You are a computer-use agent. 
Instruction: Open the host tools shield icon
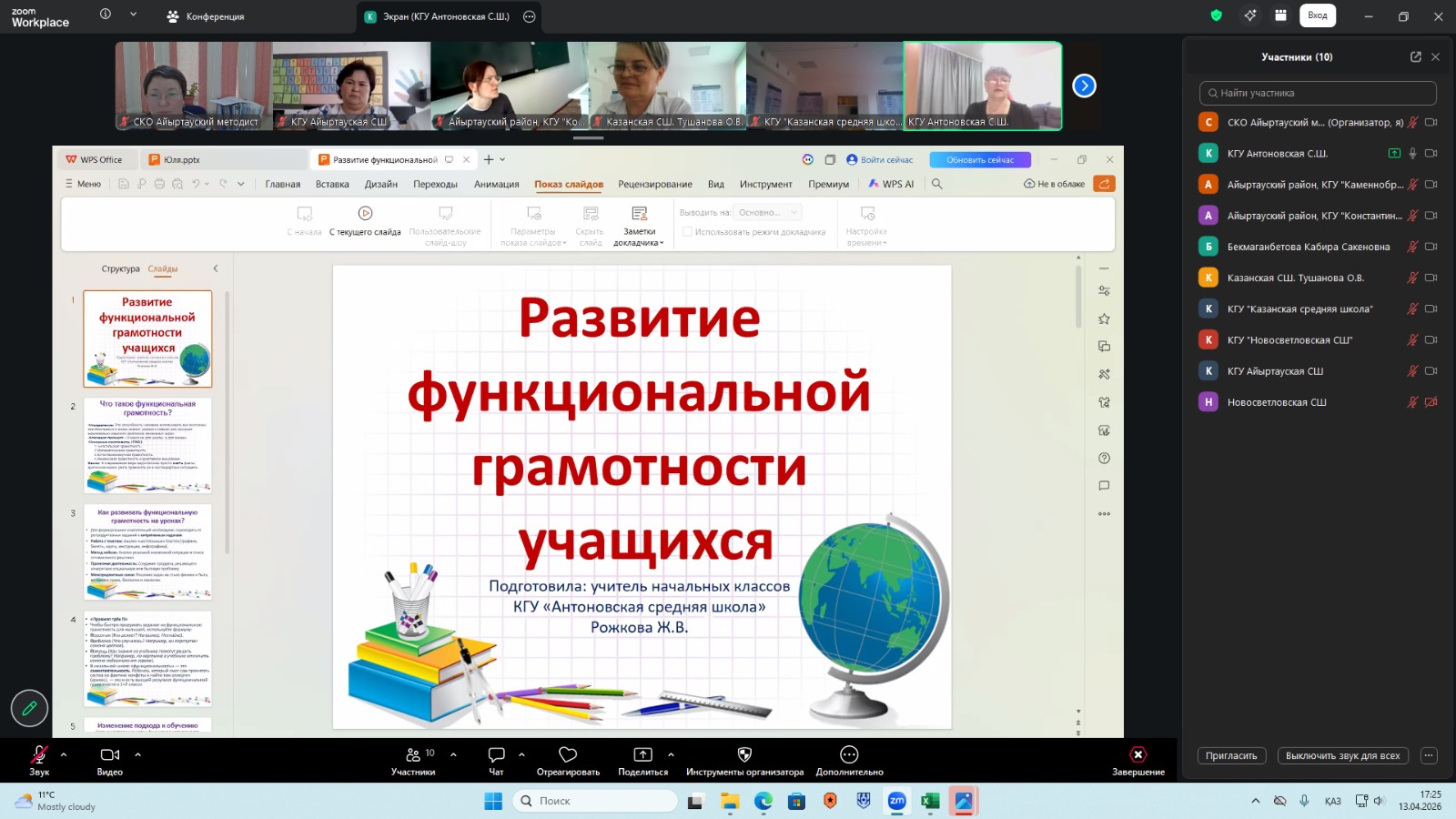click(x=744, y=755)
